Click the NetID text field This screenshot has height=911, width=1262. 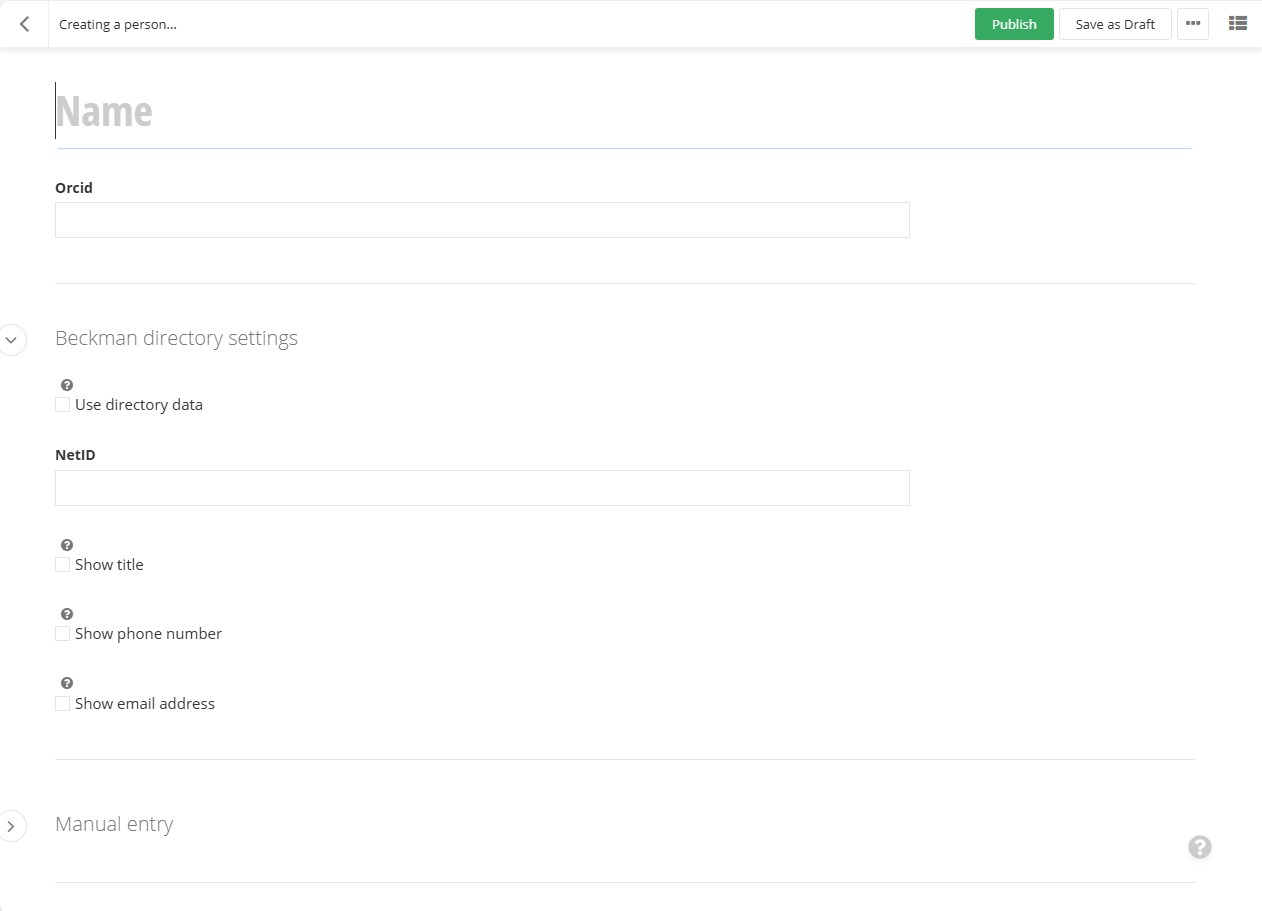tap(482, 487)
